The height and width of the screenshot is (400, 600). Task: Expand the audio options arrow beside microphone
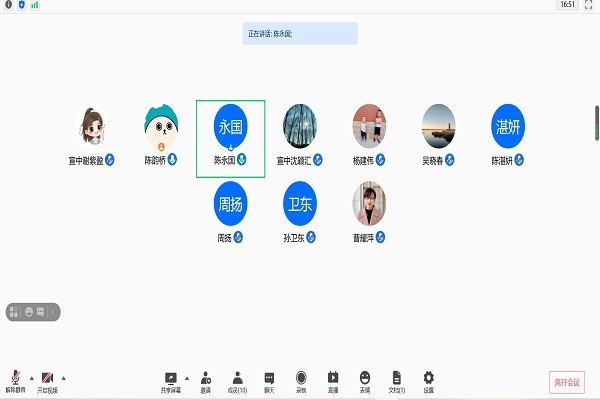coord(31,377)
